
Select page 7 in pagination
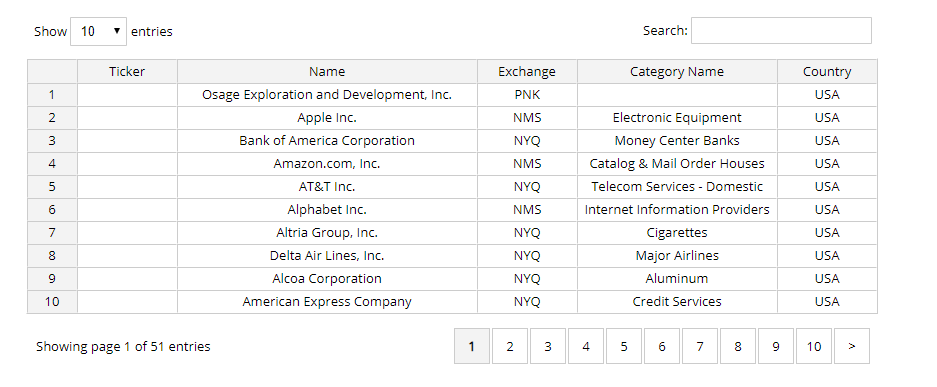(700, 346)
